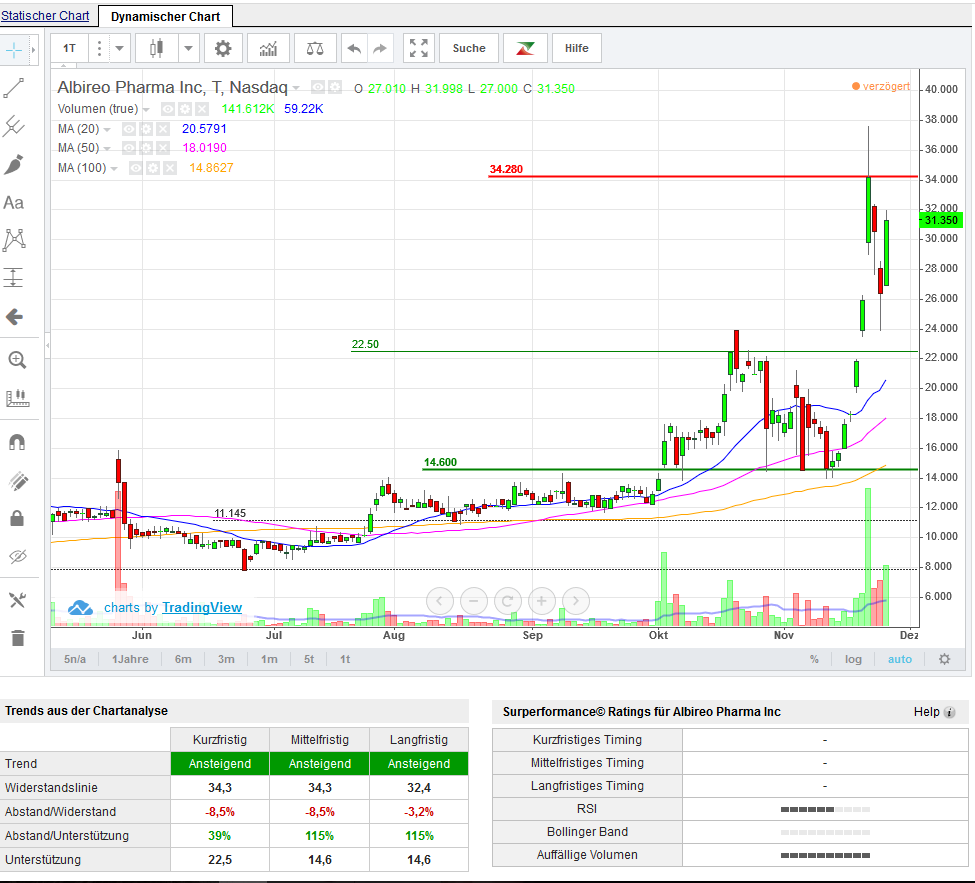The image size is (975, 883).
Task: Select the 6m time range
Action: click(x=183, y=659)
